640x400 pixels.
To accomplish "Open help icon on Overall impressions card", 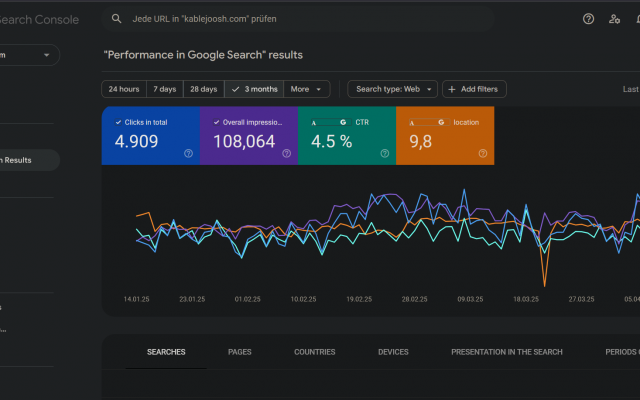I will point(287,153).
